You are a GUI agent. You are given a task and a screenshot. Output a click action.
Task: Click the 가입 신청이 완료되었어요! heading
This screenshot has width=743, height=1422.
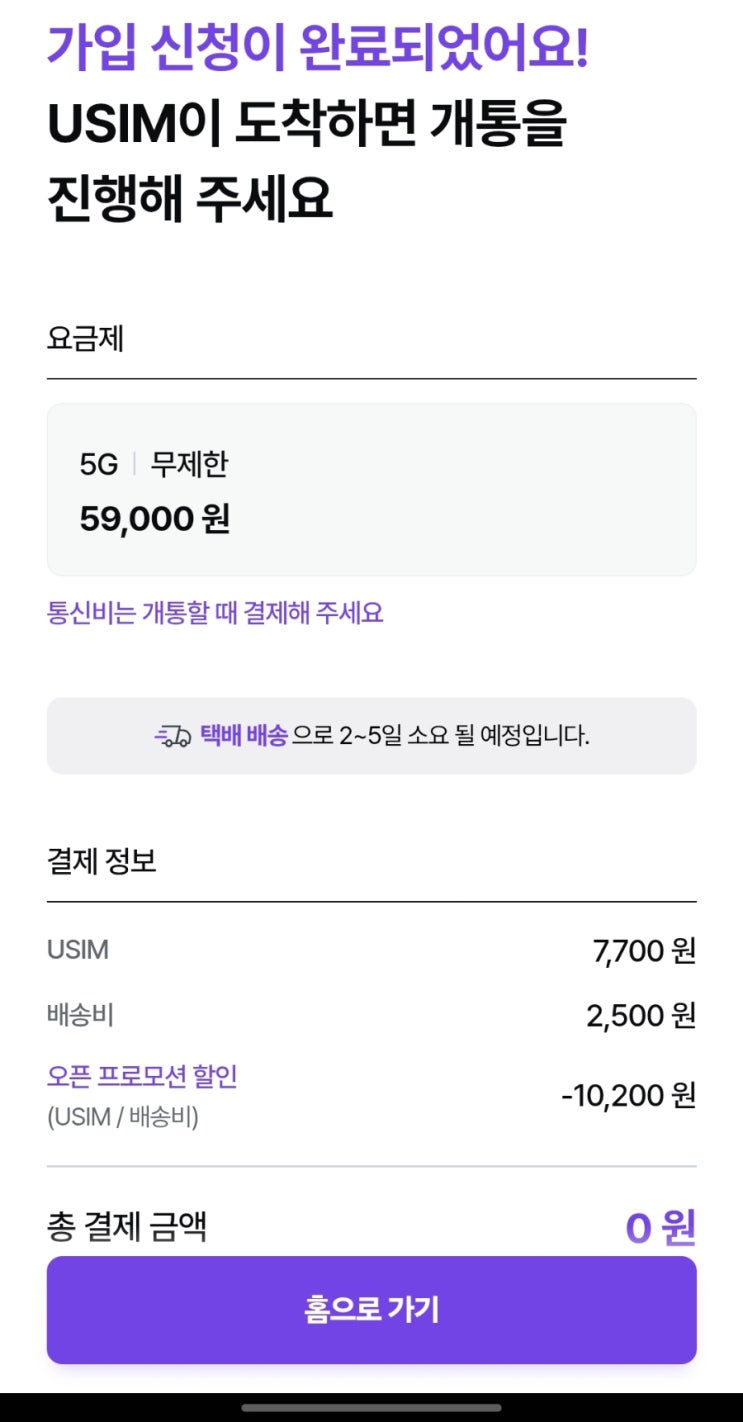pyautogui.click(x=318, y=48)
